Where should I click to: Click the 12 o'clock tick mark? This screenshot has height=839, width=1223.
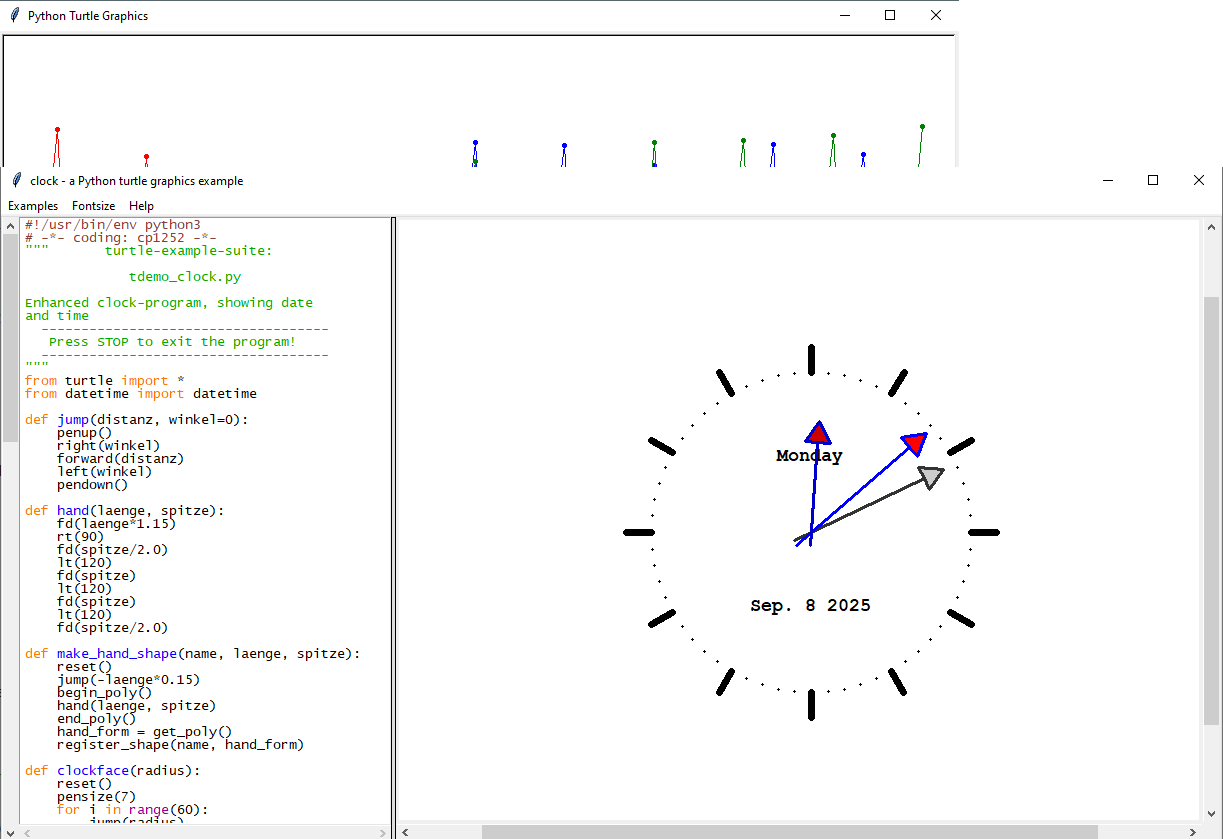coord(811,360)
